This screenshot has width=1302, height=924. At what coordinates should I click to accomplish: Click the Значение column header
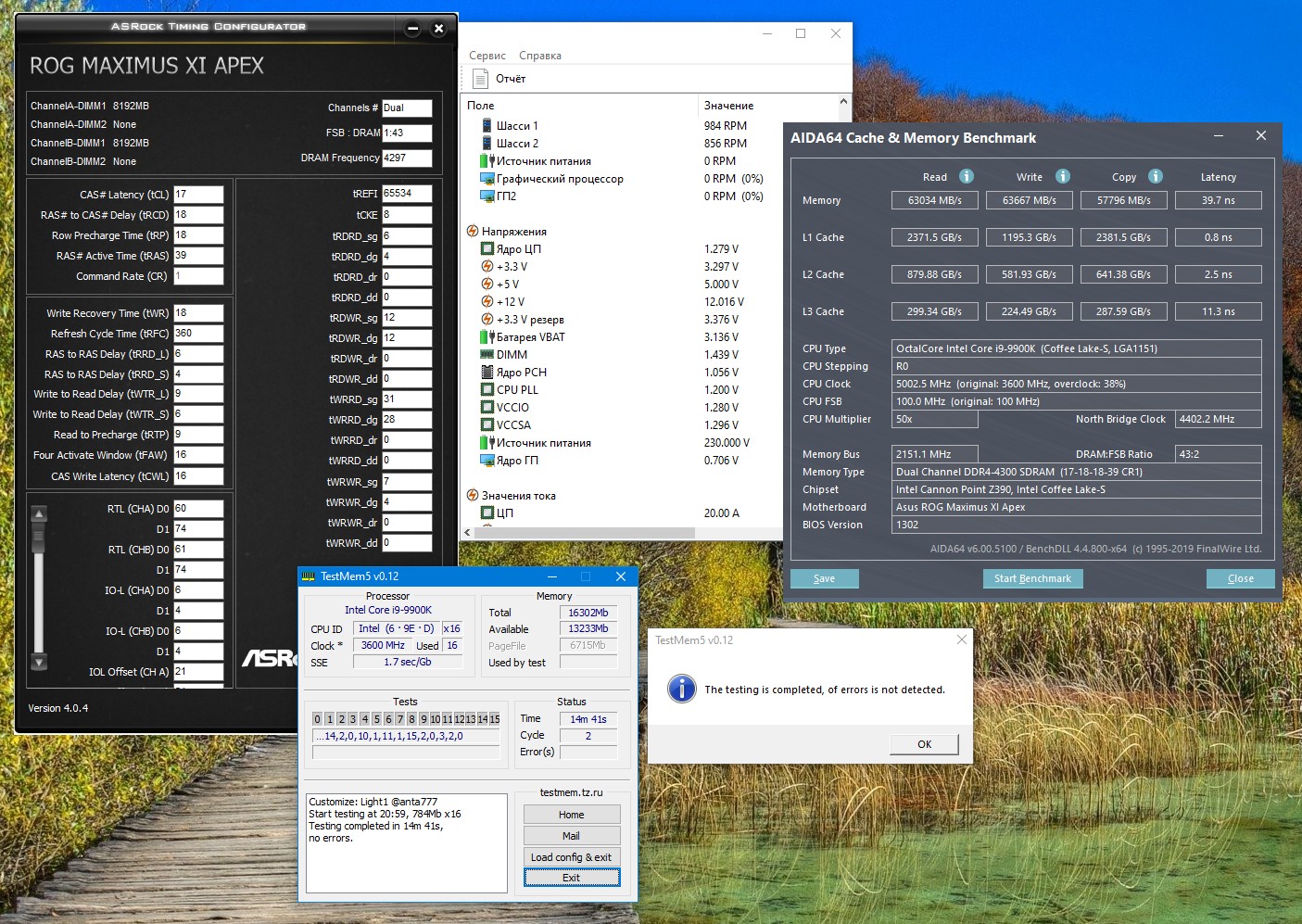[729, 106]
